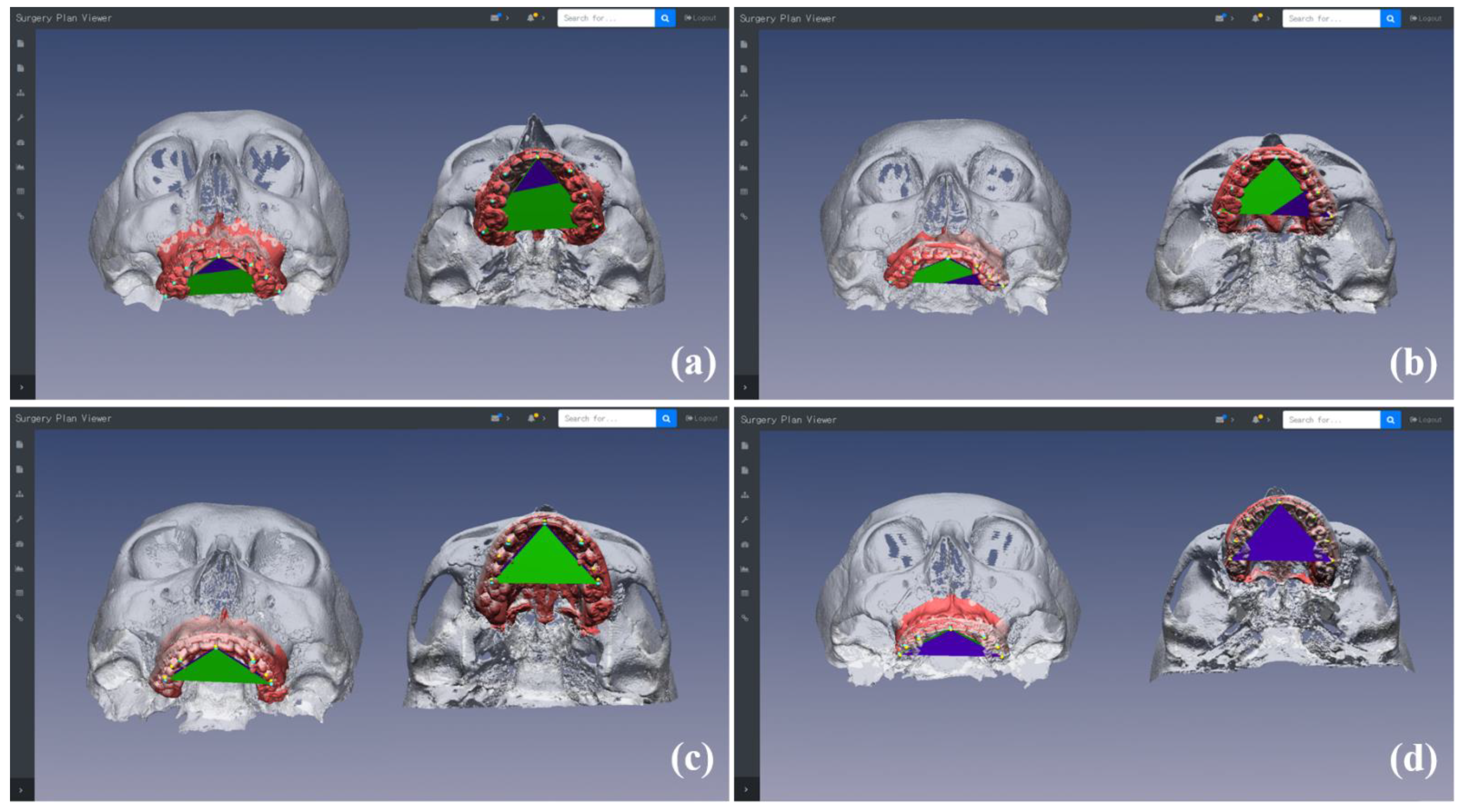Screen dimensions: 1467x812
Task: Open notification bell dropdown in panel (c) header
Action: (532, 418)
